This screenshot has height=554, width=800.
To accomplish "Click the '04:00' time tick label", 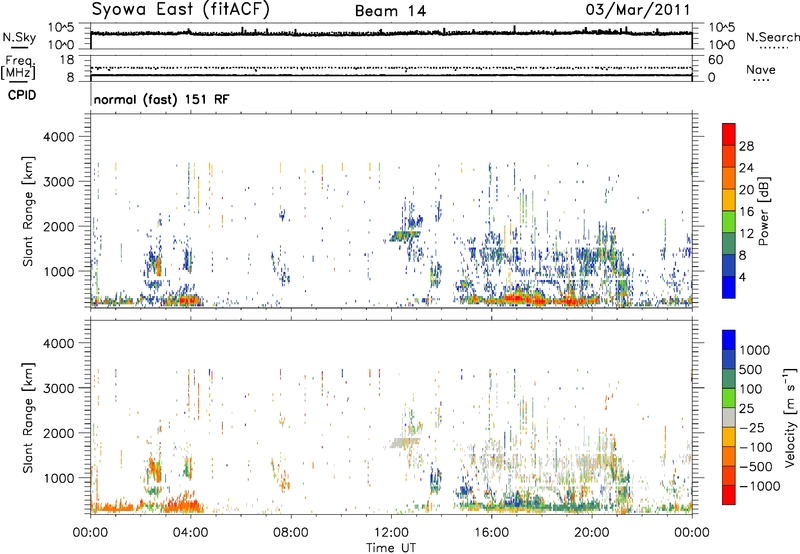I will (x=190, y=533).
